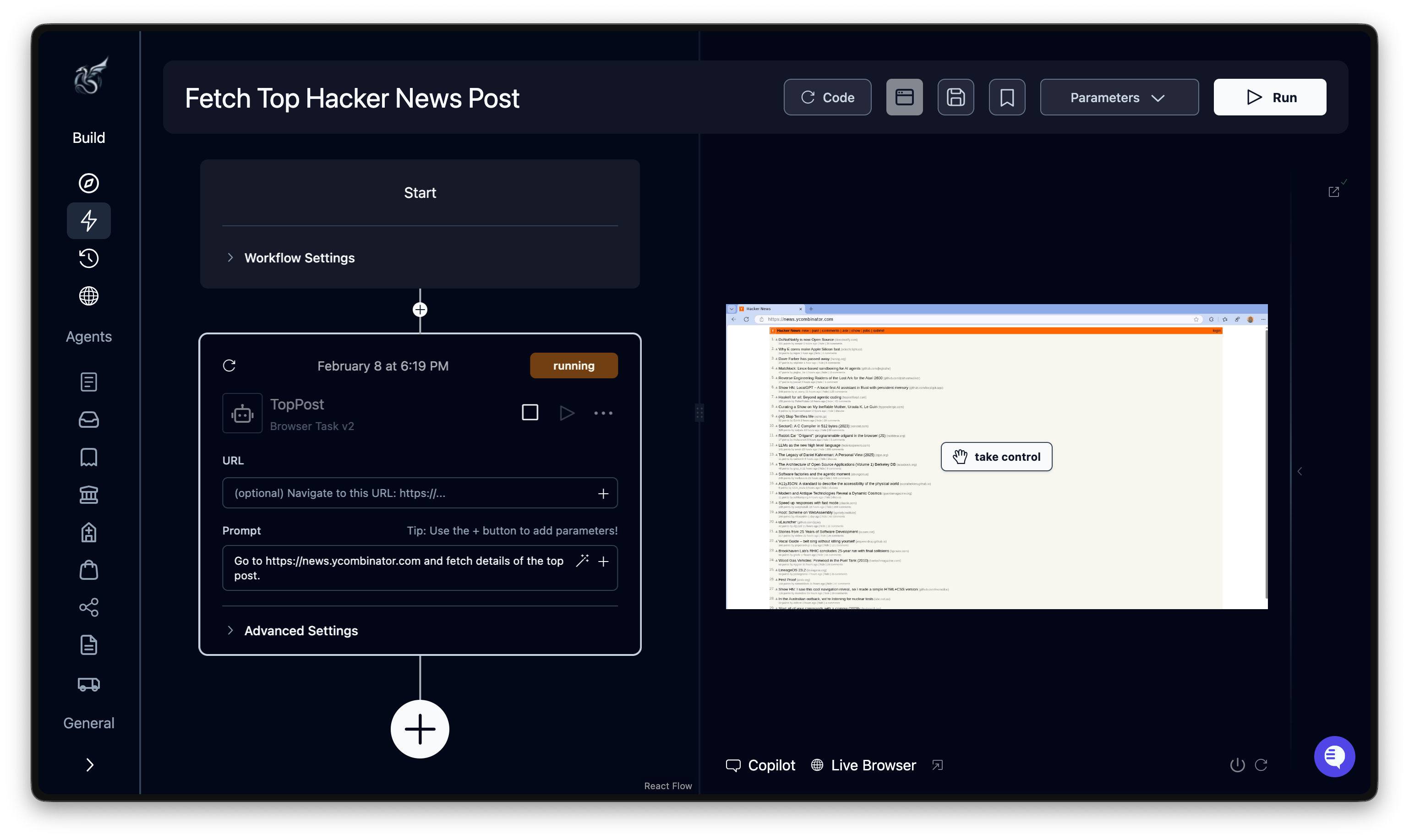Open the inbox tray agent icon
The height and width of the screenshot is (840, 1409).
pyautogui.click(x=89, y=420)
